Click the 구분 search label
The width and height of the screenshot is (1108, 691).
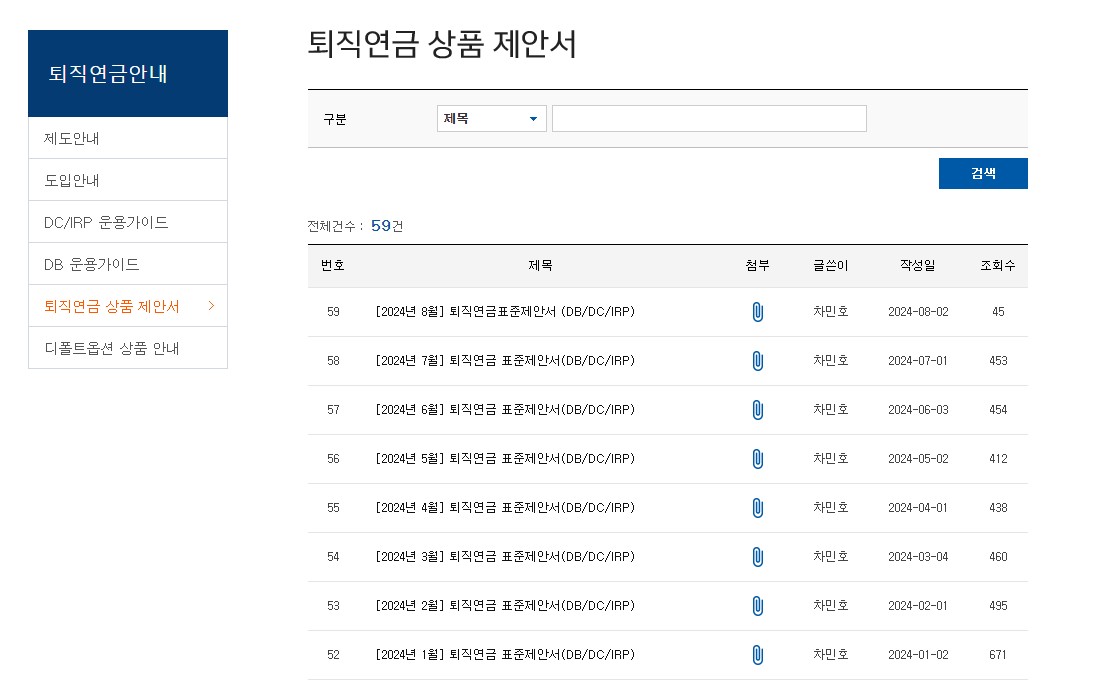point(335,119)
